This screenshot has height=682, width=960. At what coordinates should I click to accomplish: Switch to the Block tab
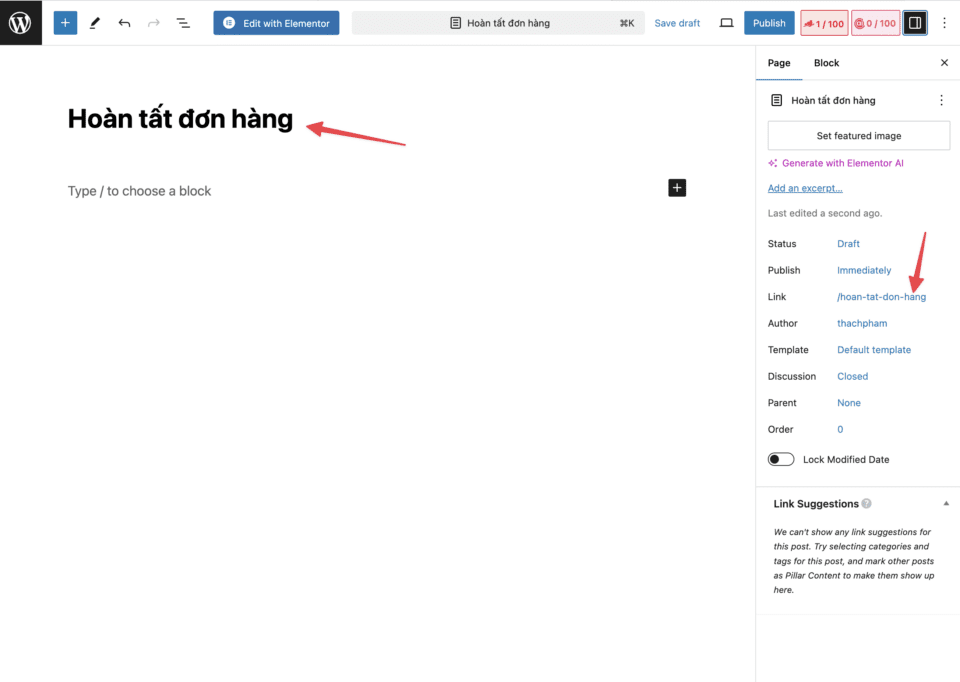click(x=826, y=63)
